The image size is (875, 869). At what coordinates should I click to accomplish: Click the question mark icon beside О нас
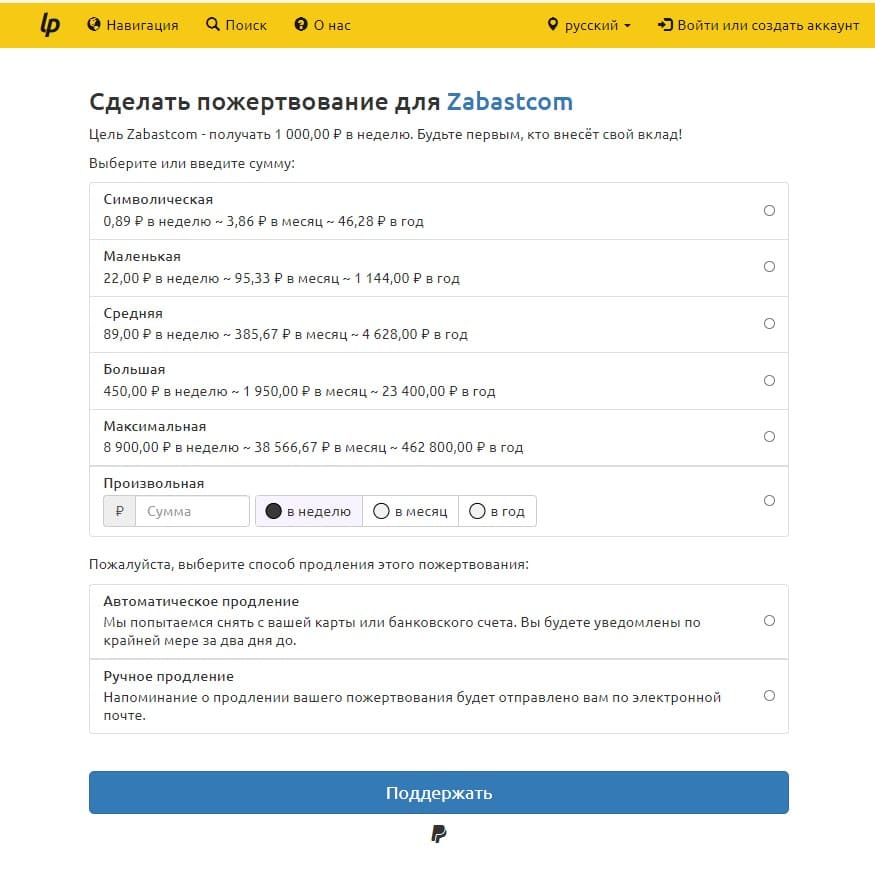coord(301,25)
